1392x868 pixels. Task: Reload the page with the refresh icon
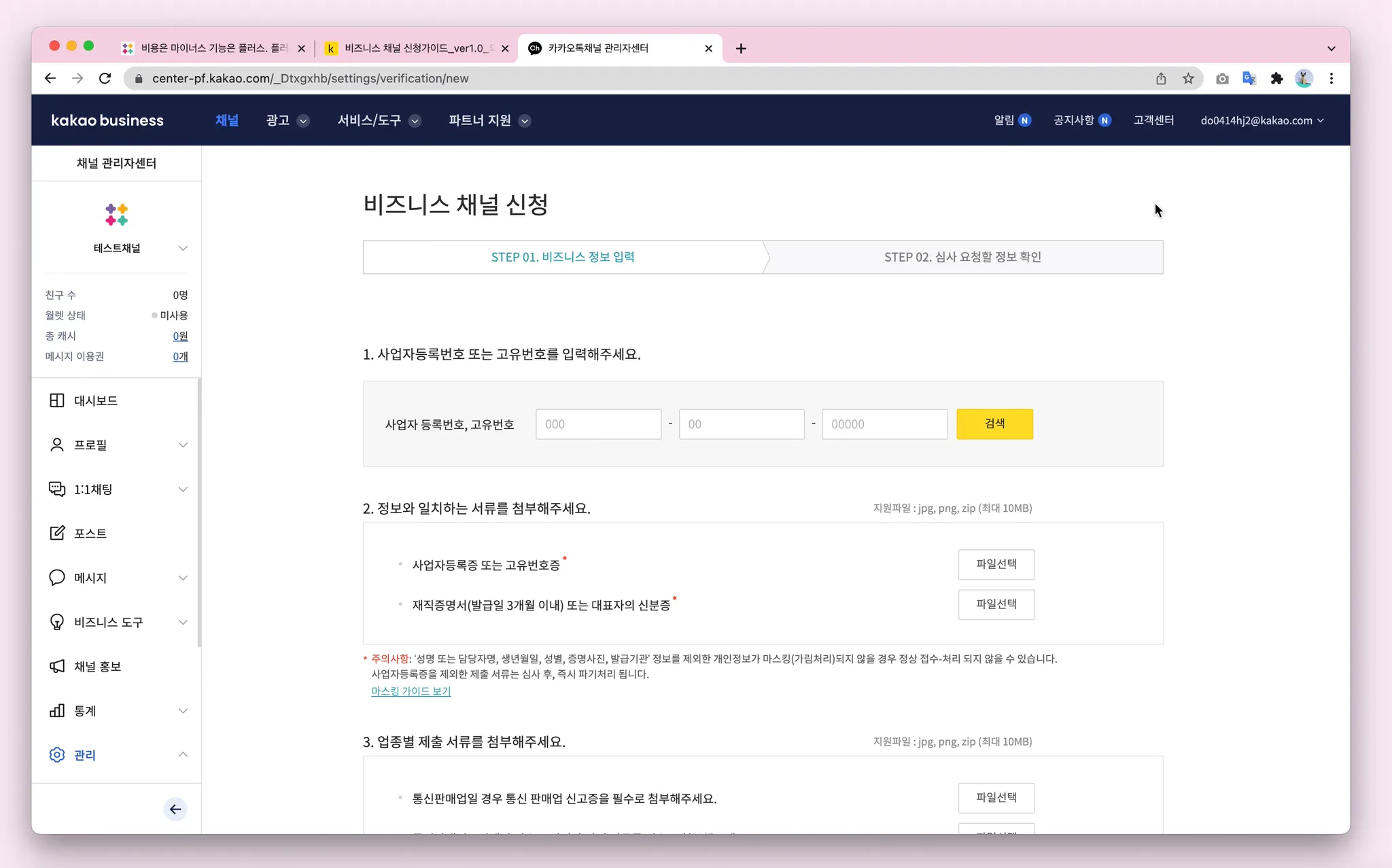point(105,78)
